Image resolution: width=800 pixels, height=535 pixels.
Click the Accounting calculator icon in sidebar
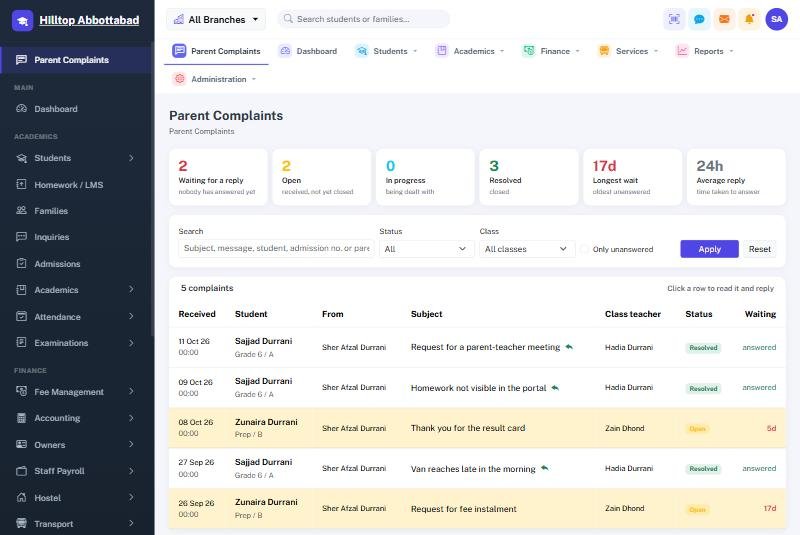tap(21, 418)
